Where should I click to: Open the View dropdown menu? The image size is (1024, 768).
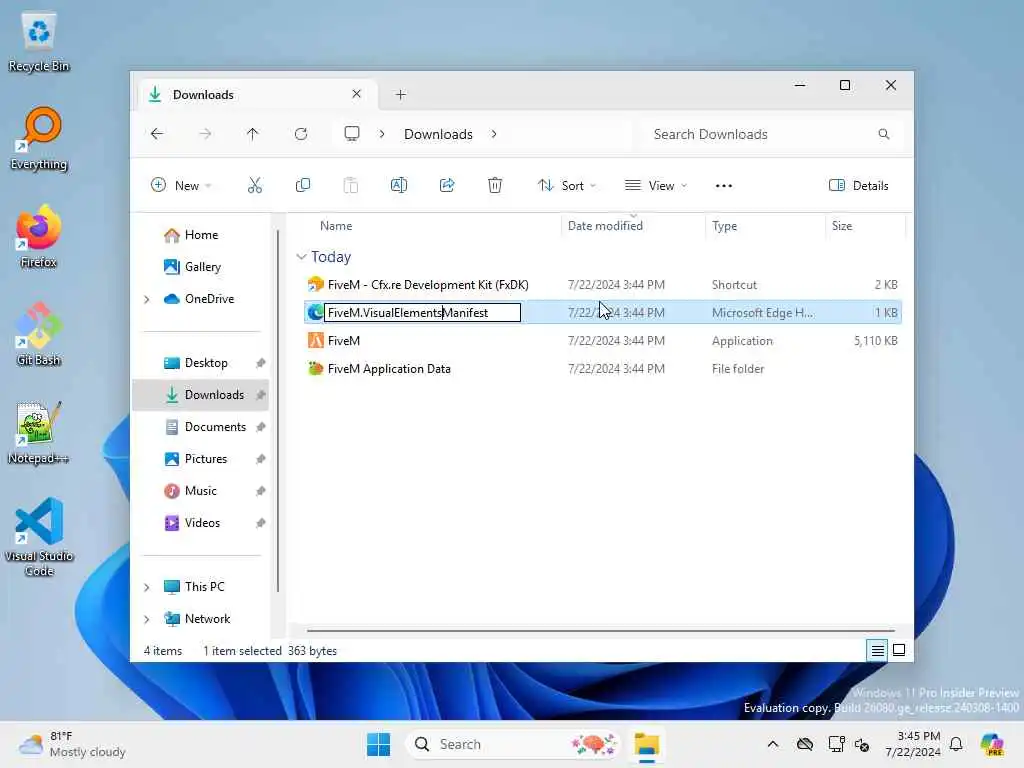(x=656, y=185)
